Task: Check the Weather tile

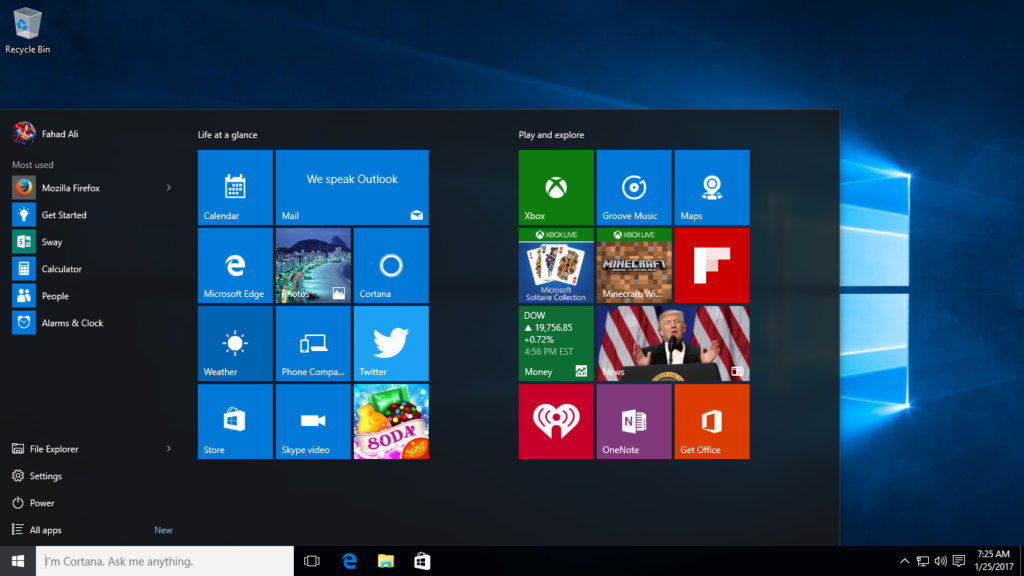Action: pyautogui.click(x=235, y=343)
